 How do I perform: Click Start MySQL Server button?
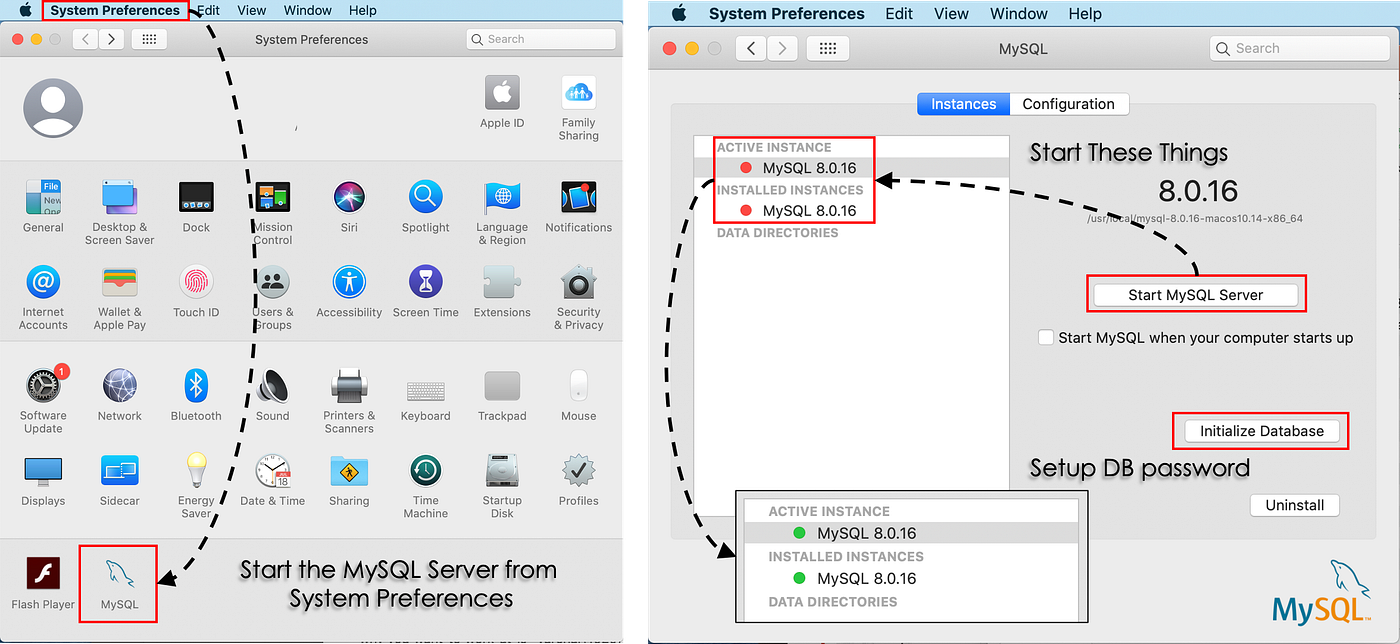click(x=1195, y=295)
